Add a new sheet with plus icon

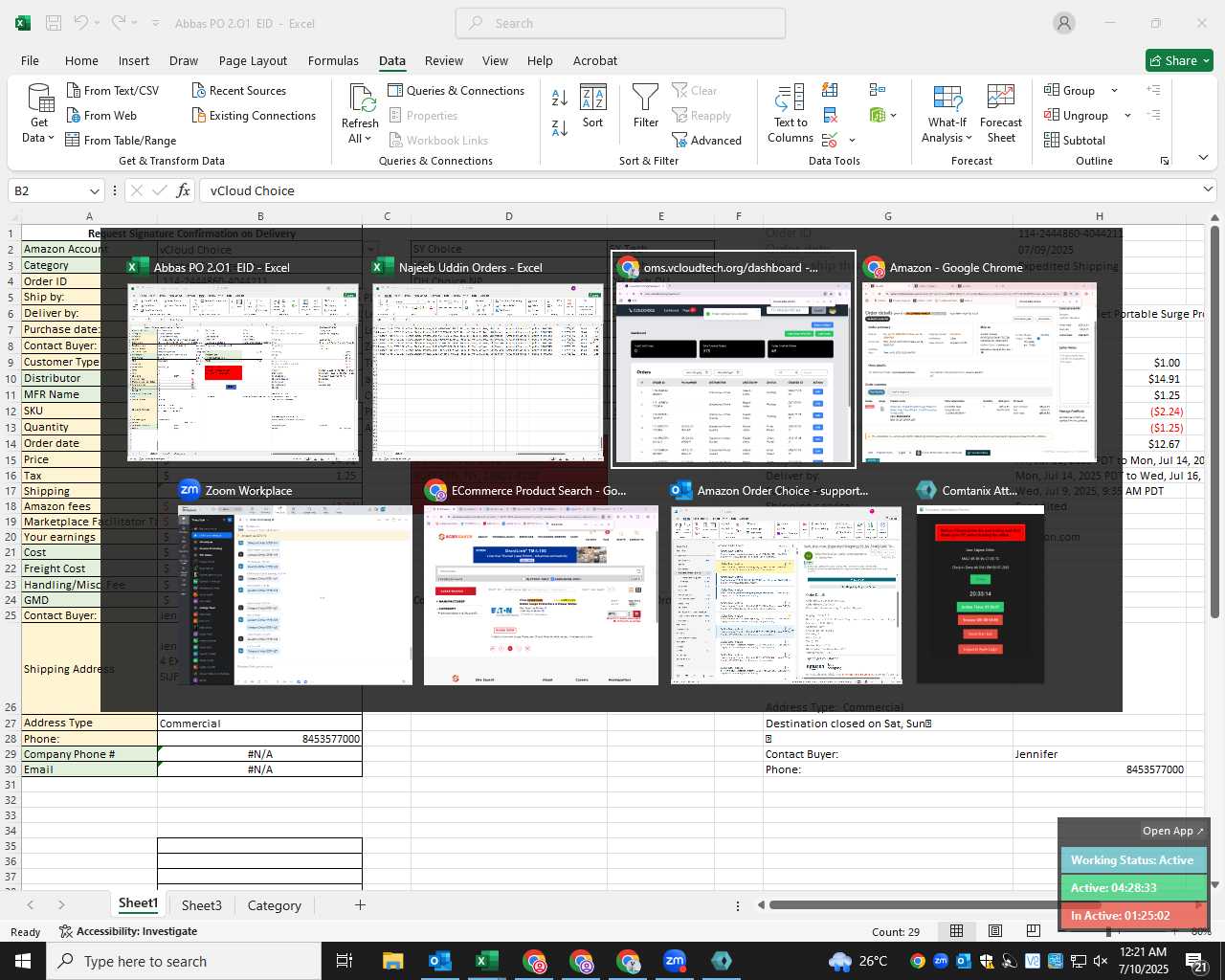pos(360,904)
